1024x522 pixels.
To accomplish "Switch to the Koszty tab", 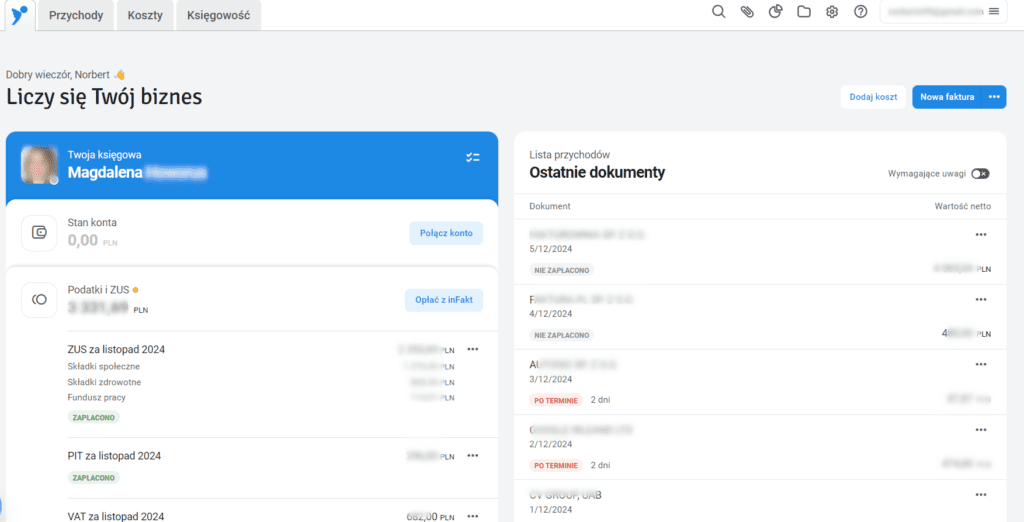I will [145, 15].
